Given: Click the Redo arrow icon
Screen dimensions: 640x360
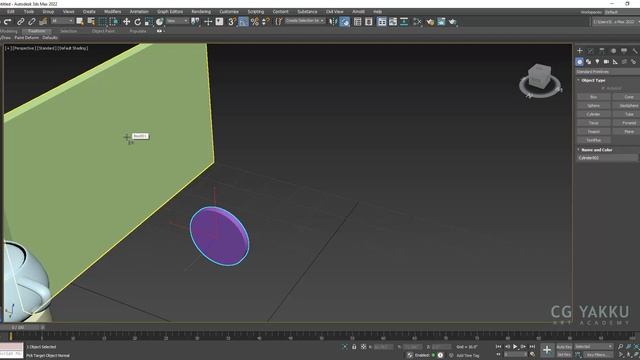Looking at the screenshot, I should [8, 22].
